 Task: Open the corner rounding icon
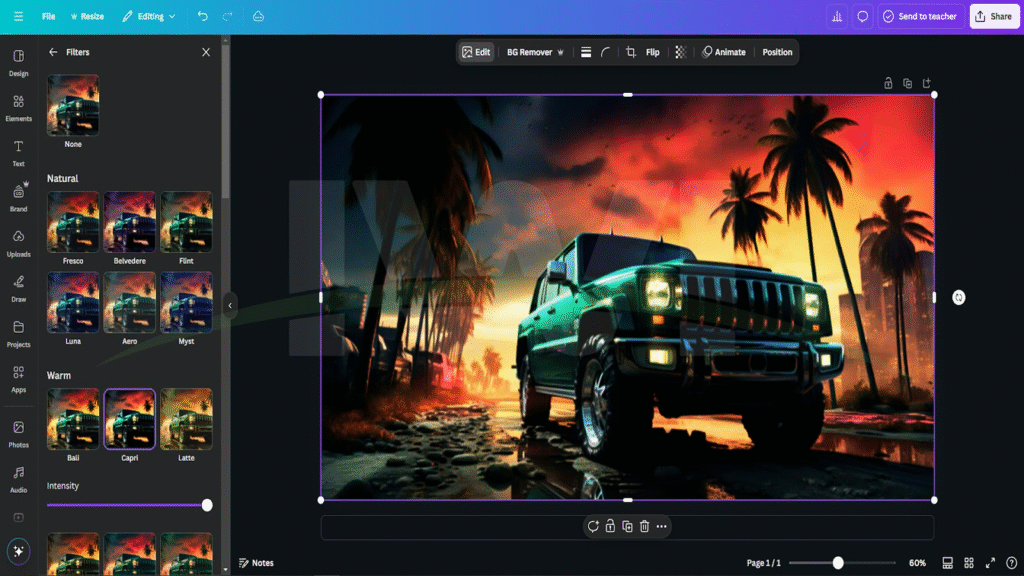click(x=605, y=52)
